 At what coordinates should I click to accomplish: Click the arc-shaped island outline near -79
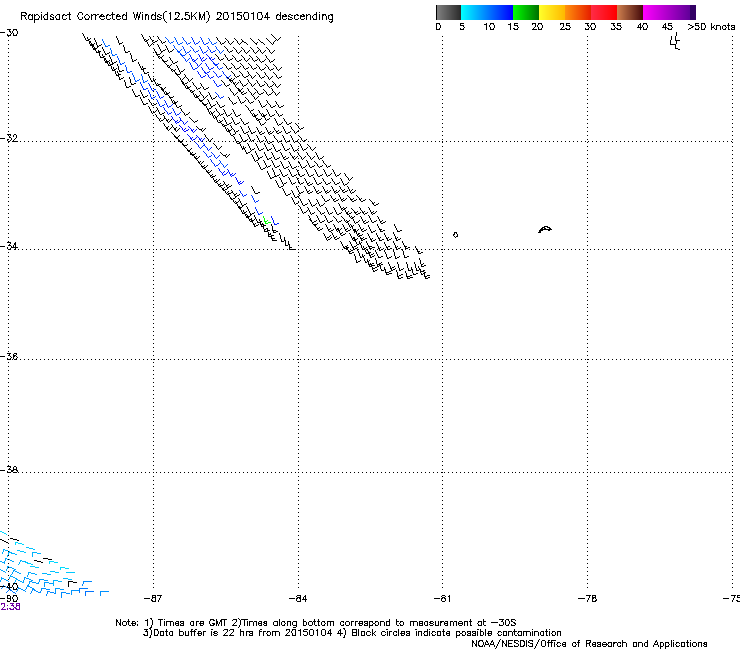[545, 229]
